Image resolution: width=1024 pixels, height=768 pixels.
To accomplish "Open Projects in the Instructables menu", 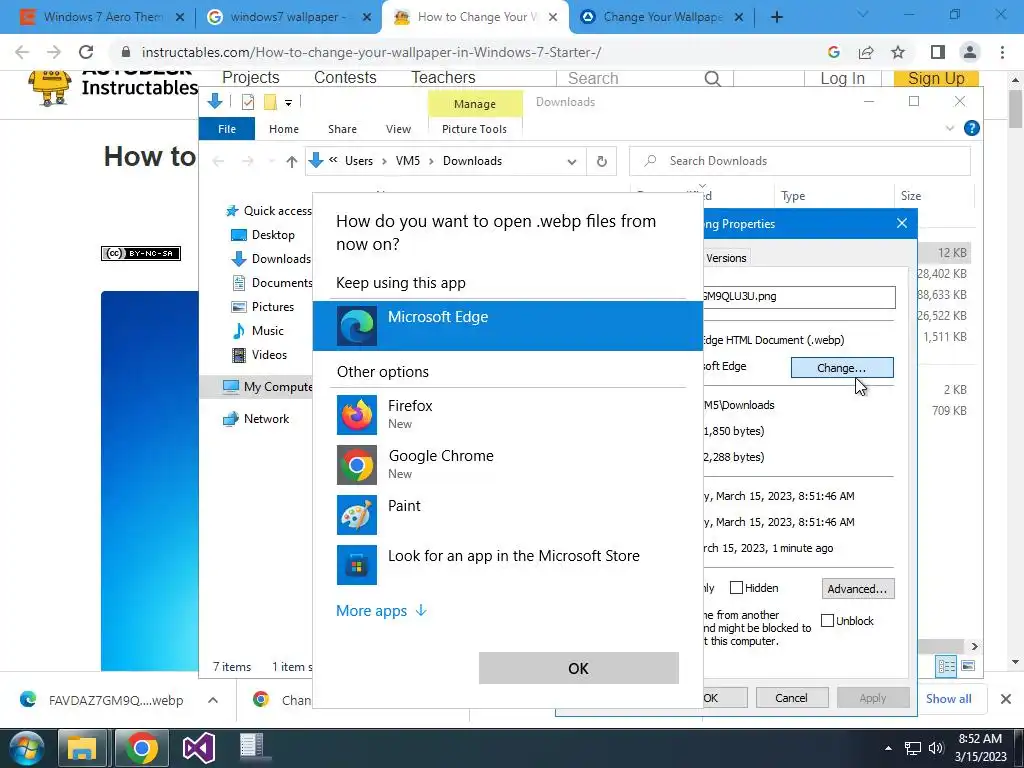I will point(251,77).
